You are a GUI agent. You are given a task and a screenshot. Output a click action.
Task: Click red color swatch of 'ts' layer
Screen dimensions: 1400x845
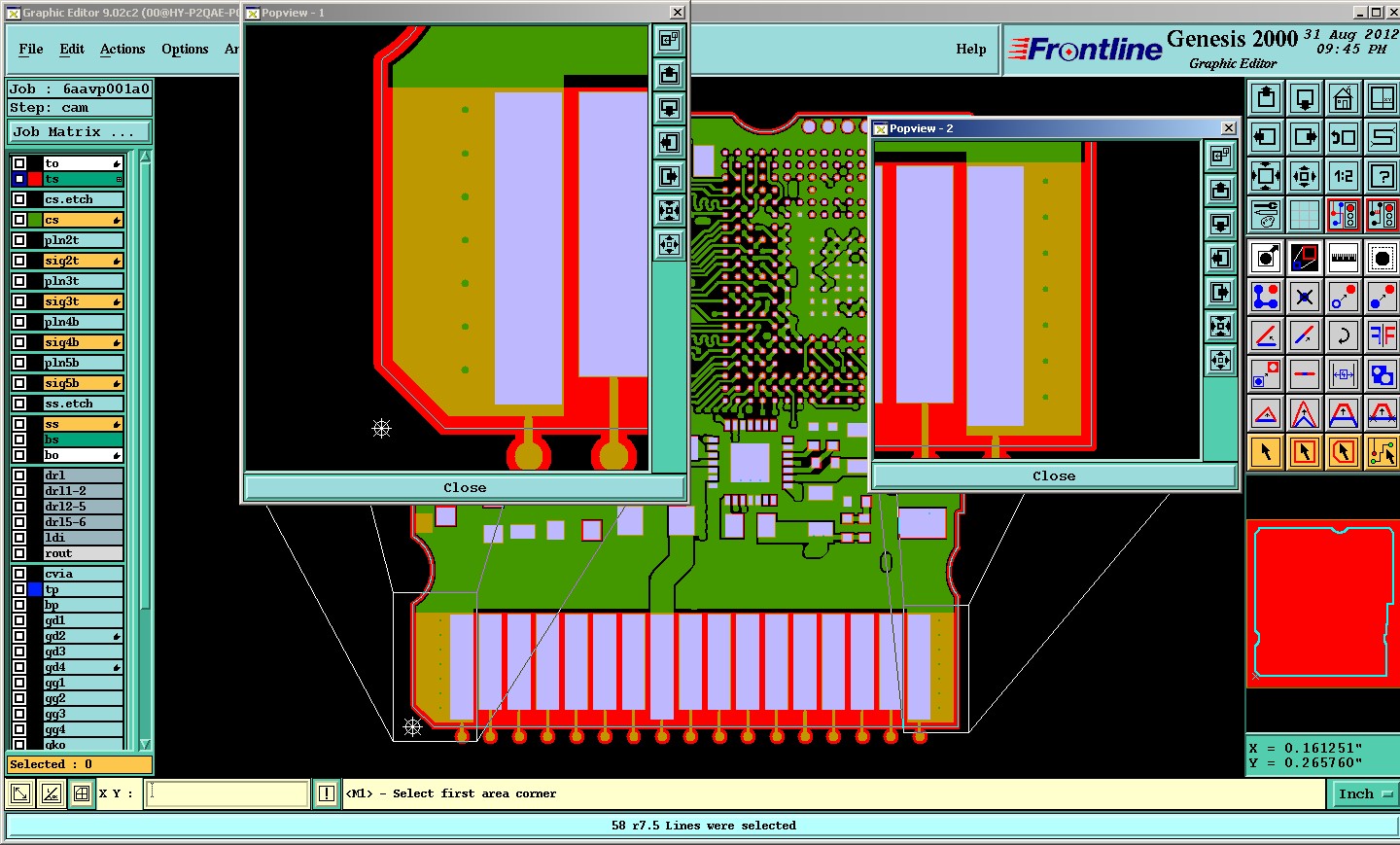35,179
